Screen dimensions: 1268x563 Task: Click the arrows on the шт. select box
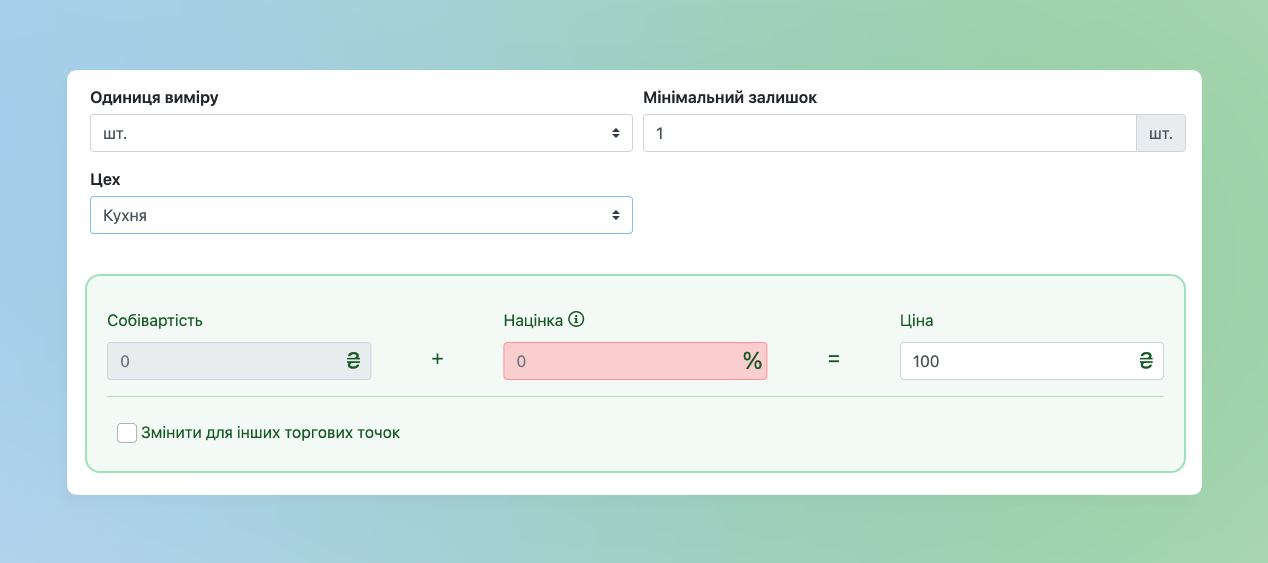(x=616, y=133)
